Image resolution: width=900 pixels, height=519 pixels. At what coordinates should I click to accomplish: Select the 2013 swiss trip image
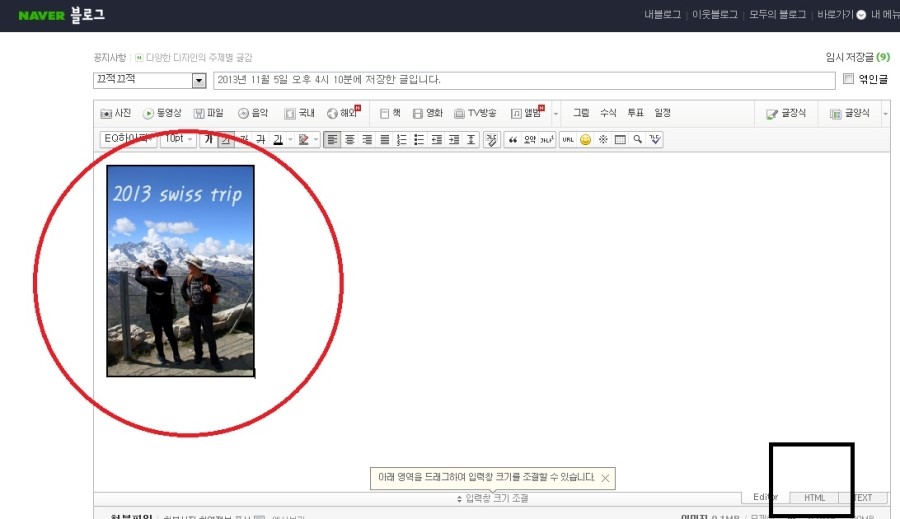point(180,270)
